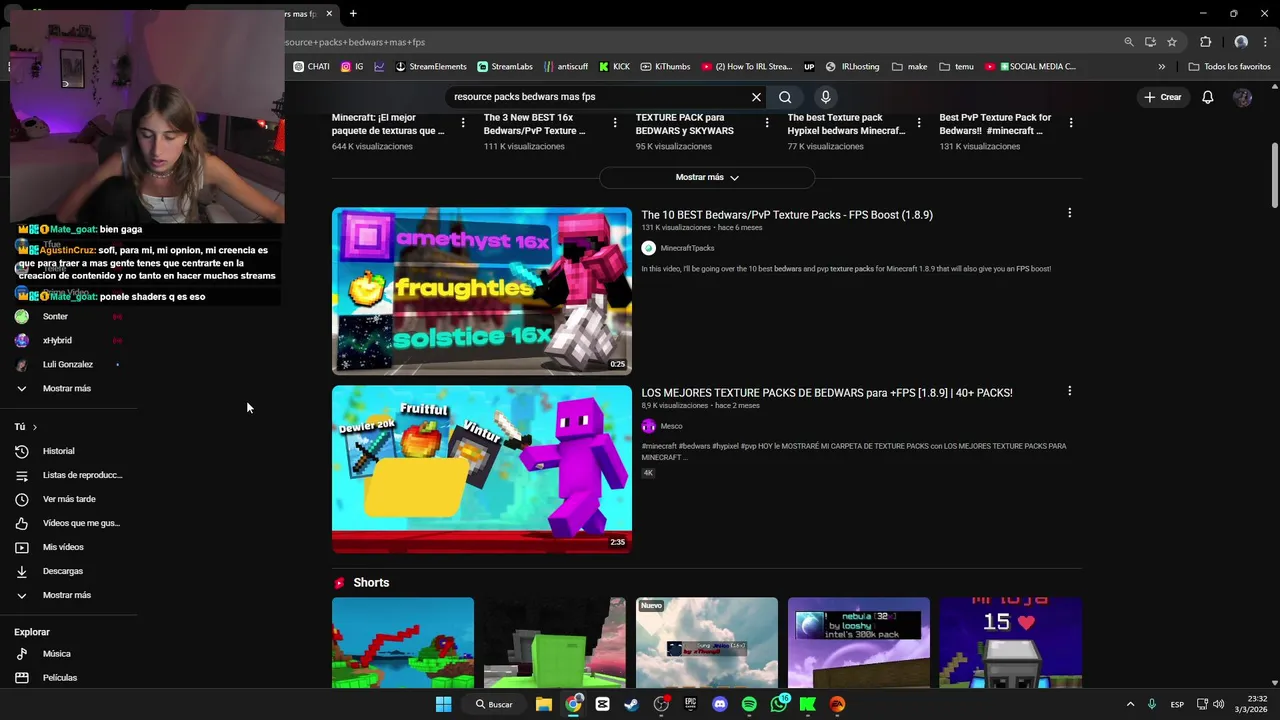Open the Fruitful and Vintur texture pack thumbnail
1280x720 pixels.
(x=482, y=469)
